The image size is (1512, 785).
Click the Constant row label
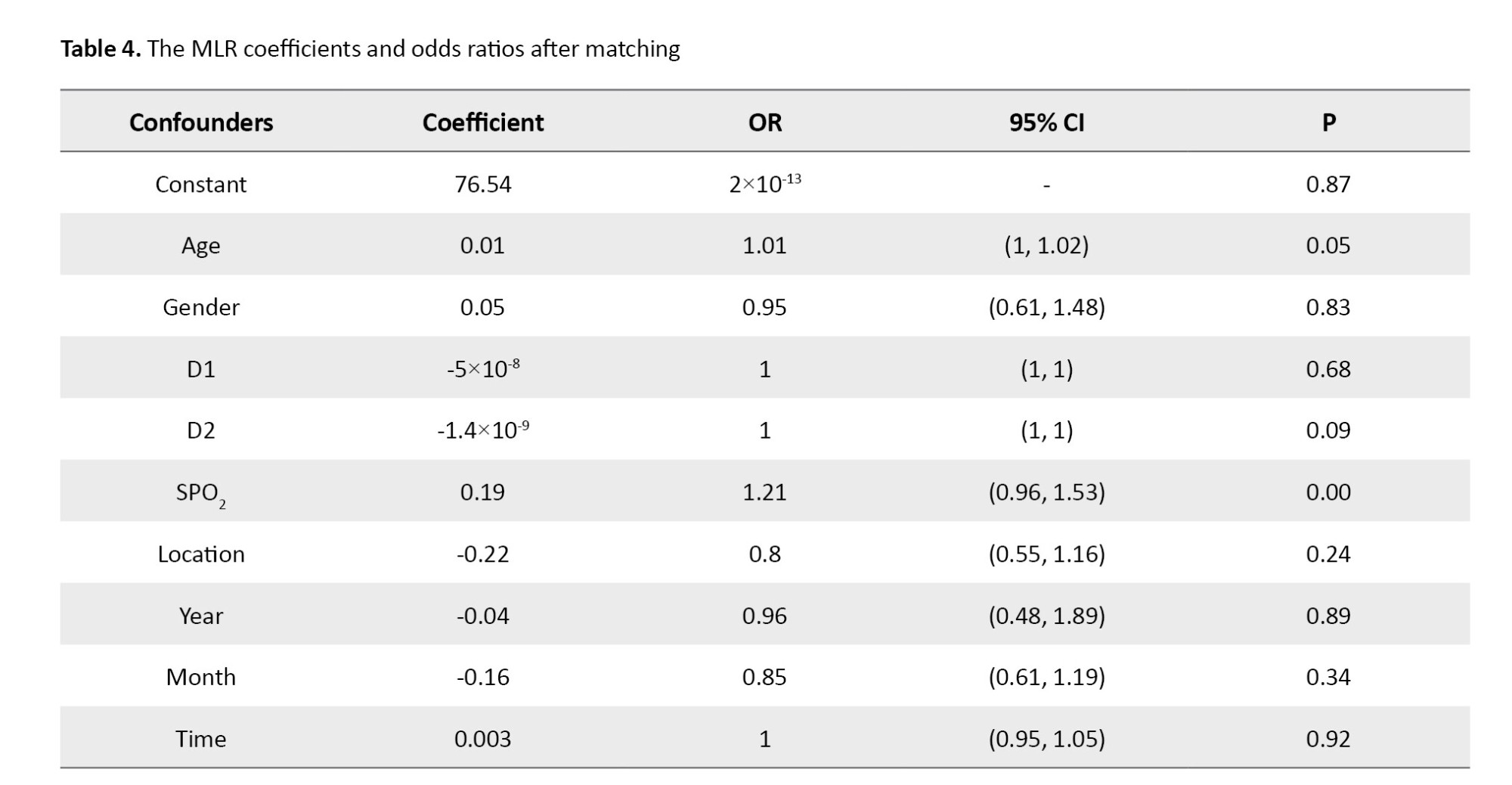(x=201, y=185)
